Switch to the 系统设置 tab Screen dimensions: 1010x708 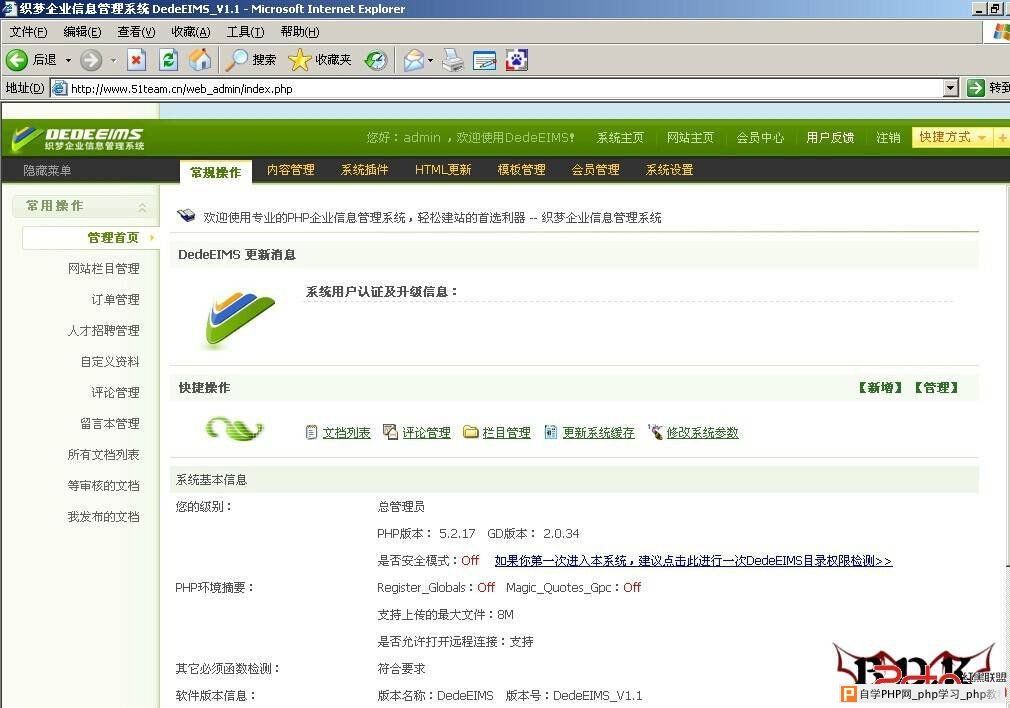point(669,170)
